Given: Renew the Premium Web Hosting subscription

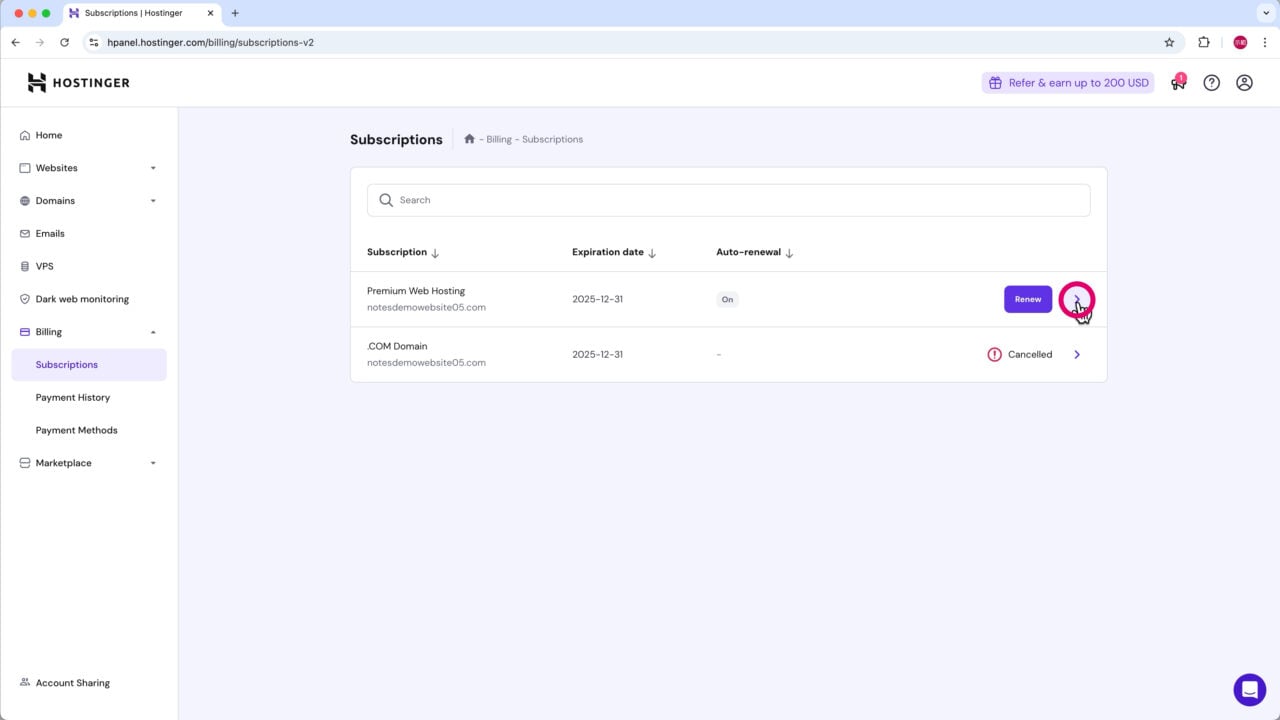Looking at the screenshot, I should coord(1027,299).
